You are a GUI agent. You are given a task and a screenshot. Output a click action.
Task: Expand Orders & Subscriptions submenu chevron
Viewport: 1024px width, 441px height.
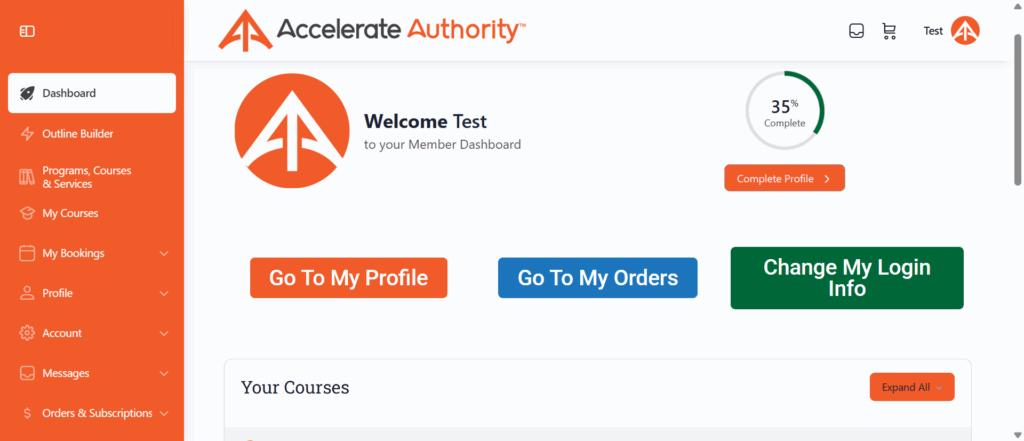coord(164,414)
